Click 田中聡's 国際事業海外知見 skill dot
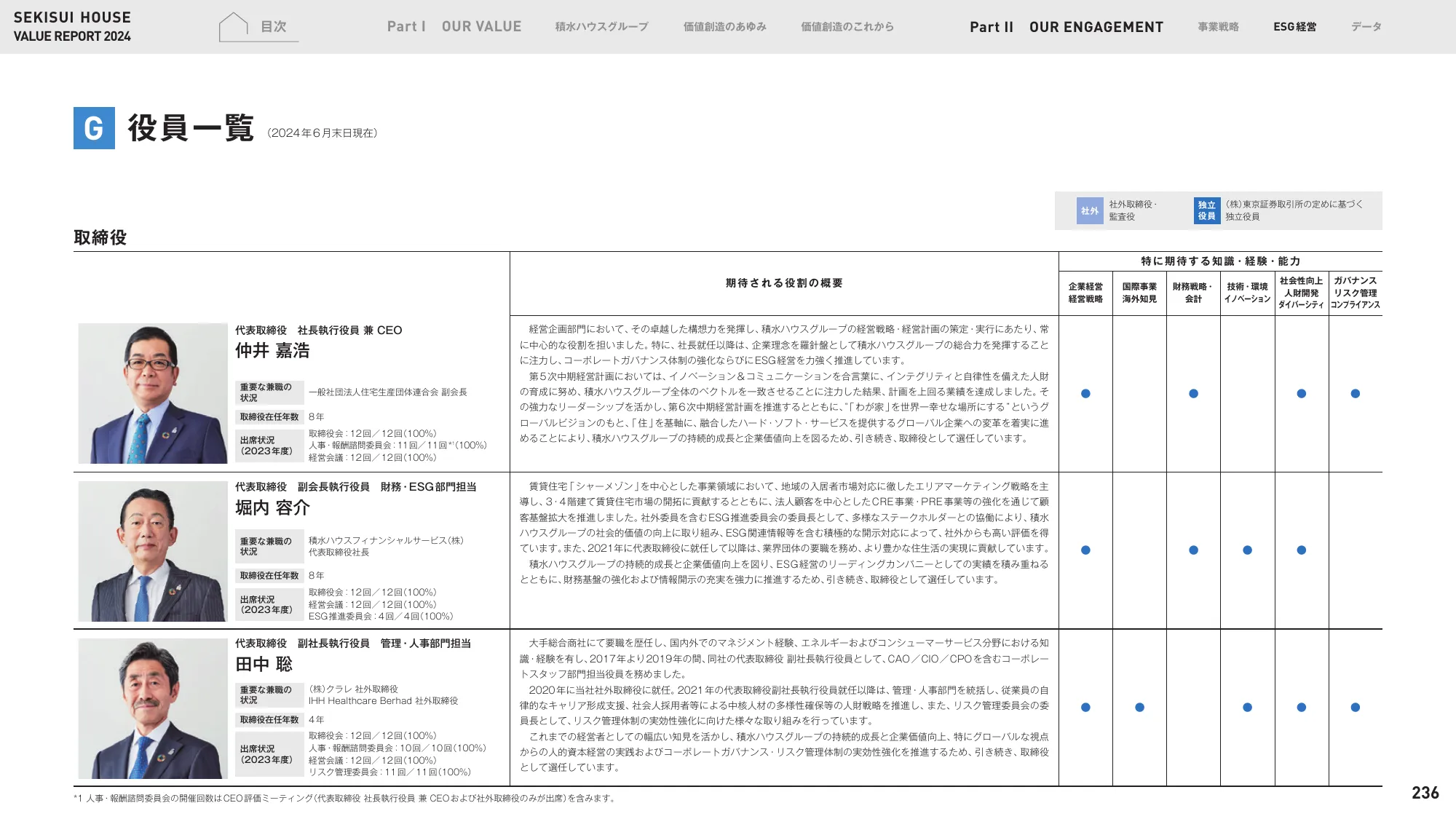1456x819 pixels. coord(1139,706)
